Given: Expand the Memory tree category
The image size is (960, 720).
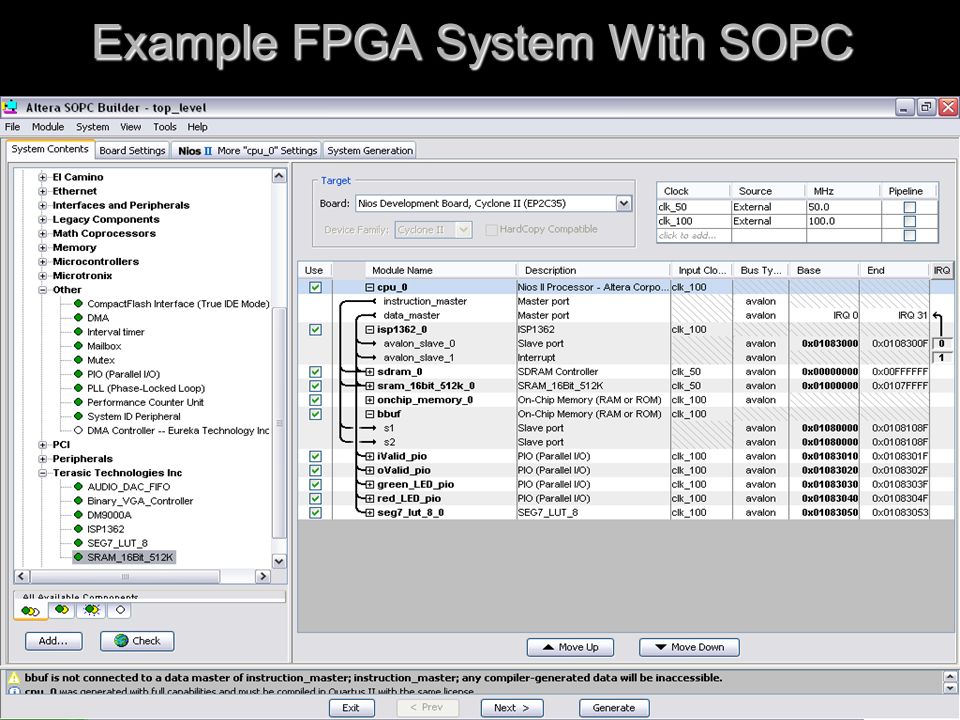Looking at the screenshot, I should coord(43,247).
